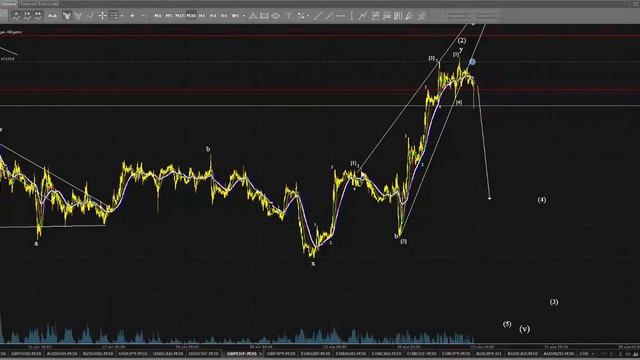
Task: Select the (v) wave label
Action: tap(524, 329)
